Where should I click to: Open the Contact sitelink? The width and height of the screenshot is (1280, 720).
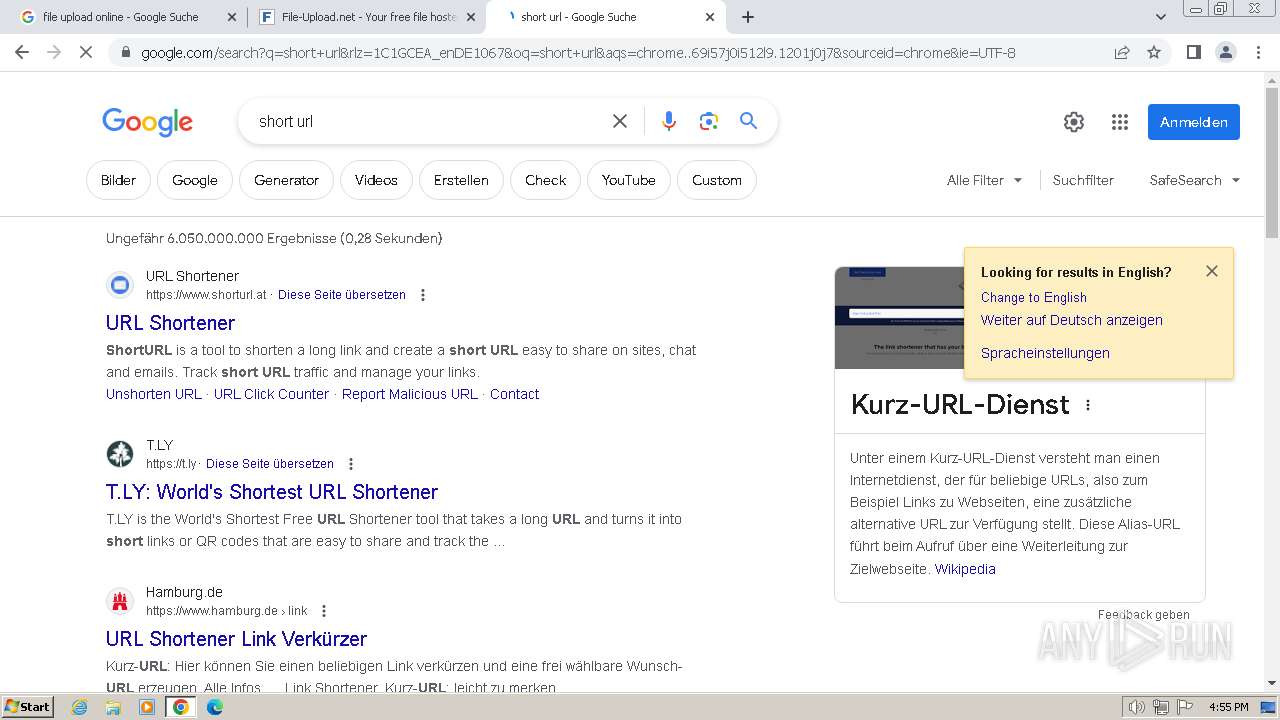[x=514, y=394]
